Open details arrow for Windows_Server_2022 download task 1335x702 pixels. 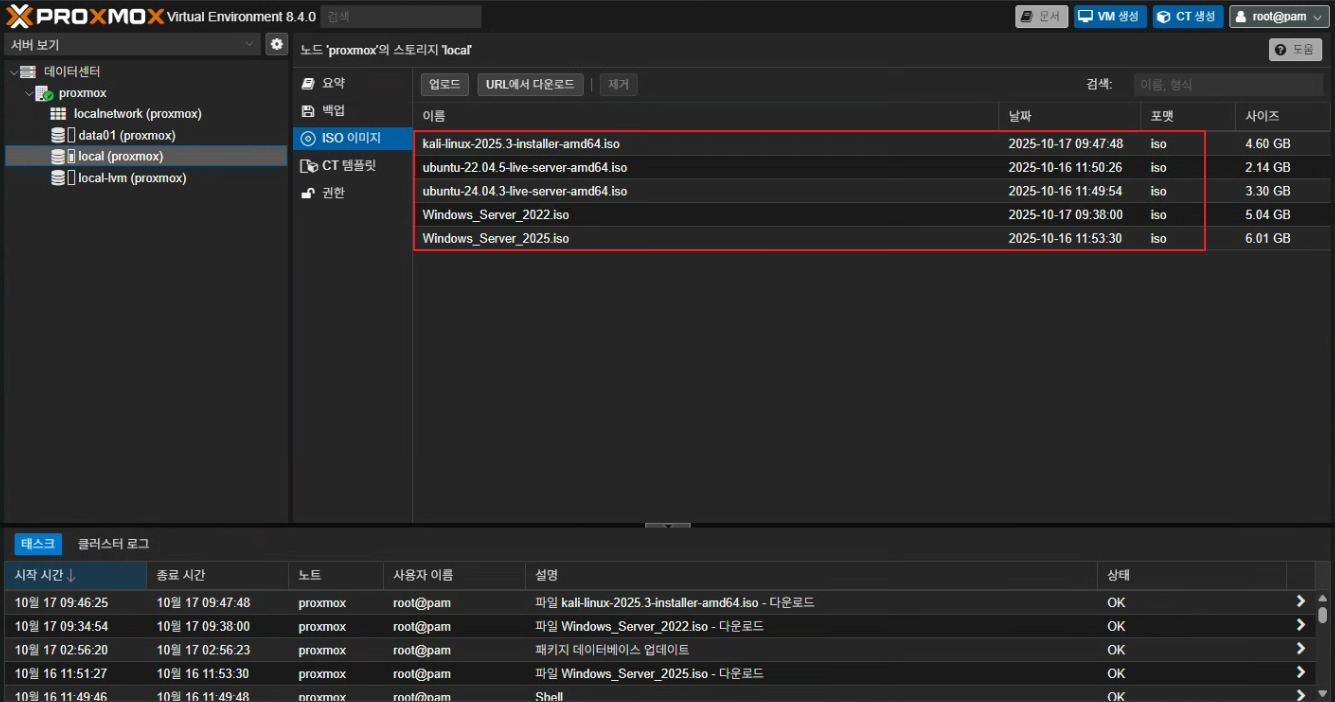pyautogui.click(x=1300, y=626)
